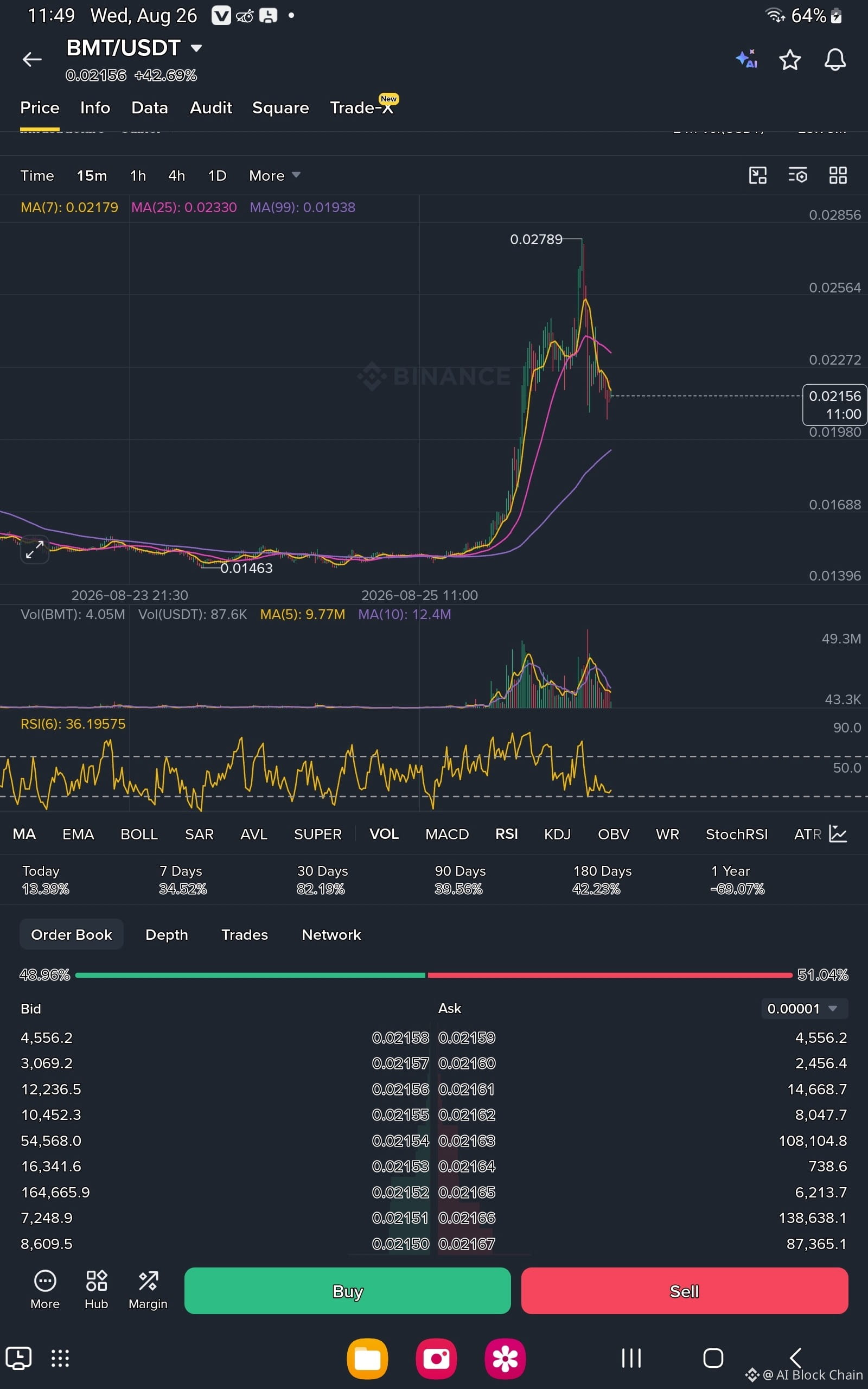Toggle the AVL indicator
This screenshot has height=1389, width=868.
pos(254,834)
